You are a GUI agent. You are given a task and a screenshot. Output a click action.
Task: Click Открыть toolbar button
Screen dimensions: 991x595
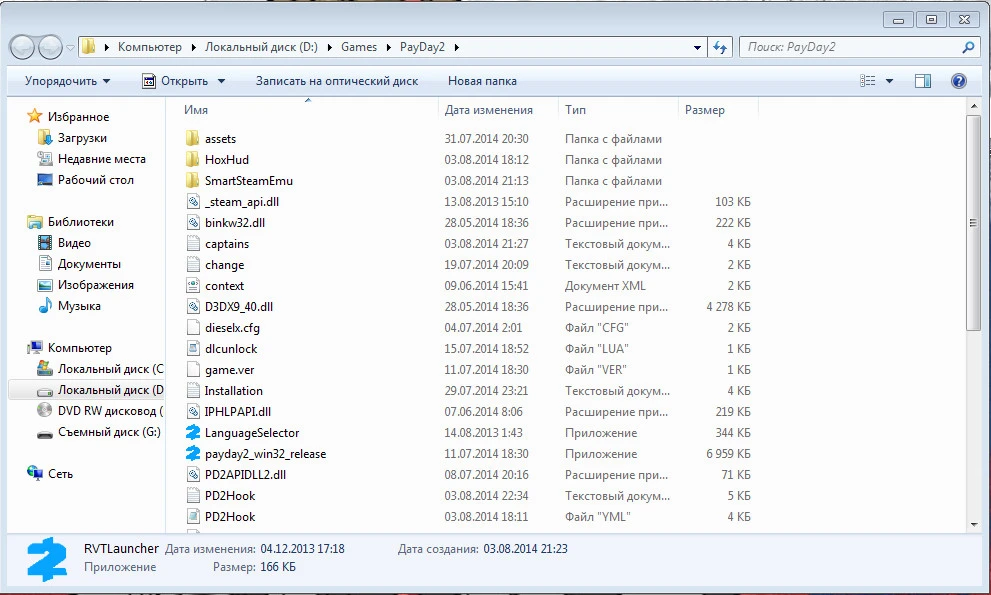177,81
